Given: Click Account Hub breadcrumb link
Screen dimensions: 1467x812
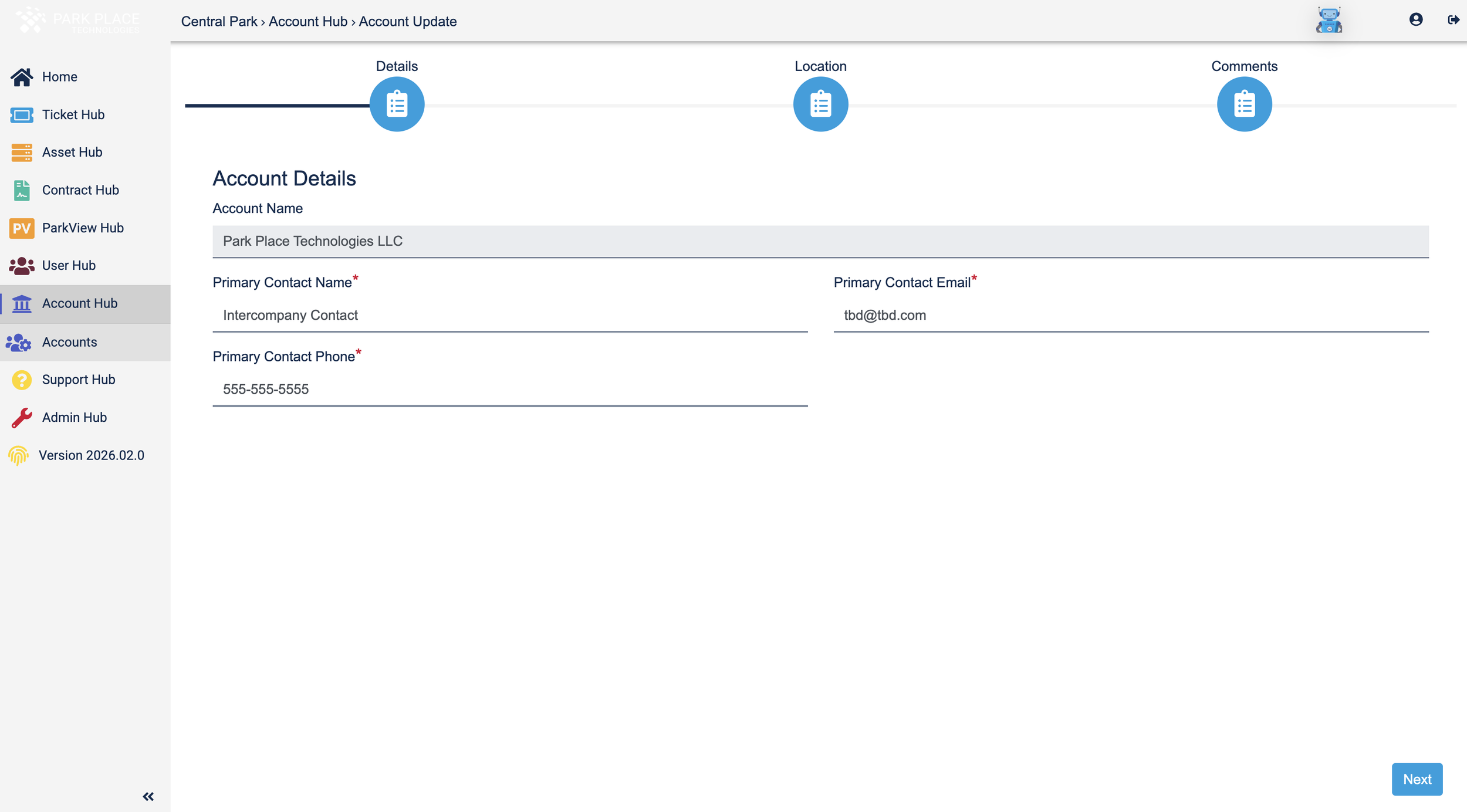Looking at the screenshot, I should tap(308, 22).
